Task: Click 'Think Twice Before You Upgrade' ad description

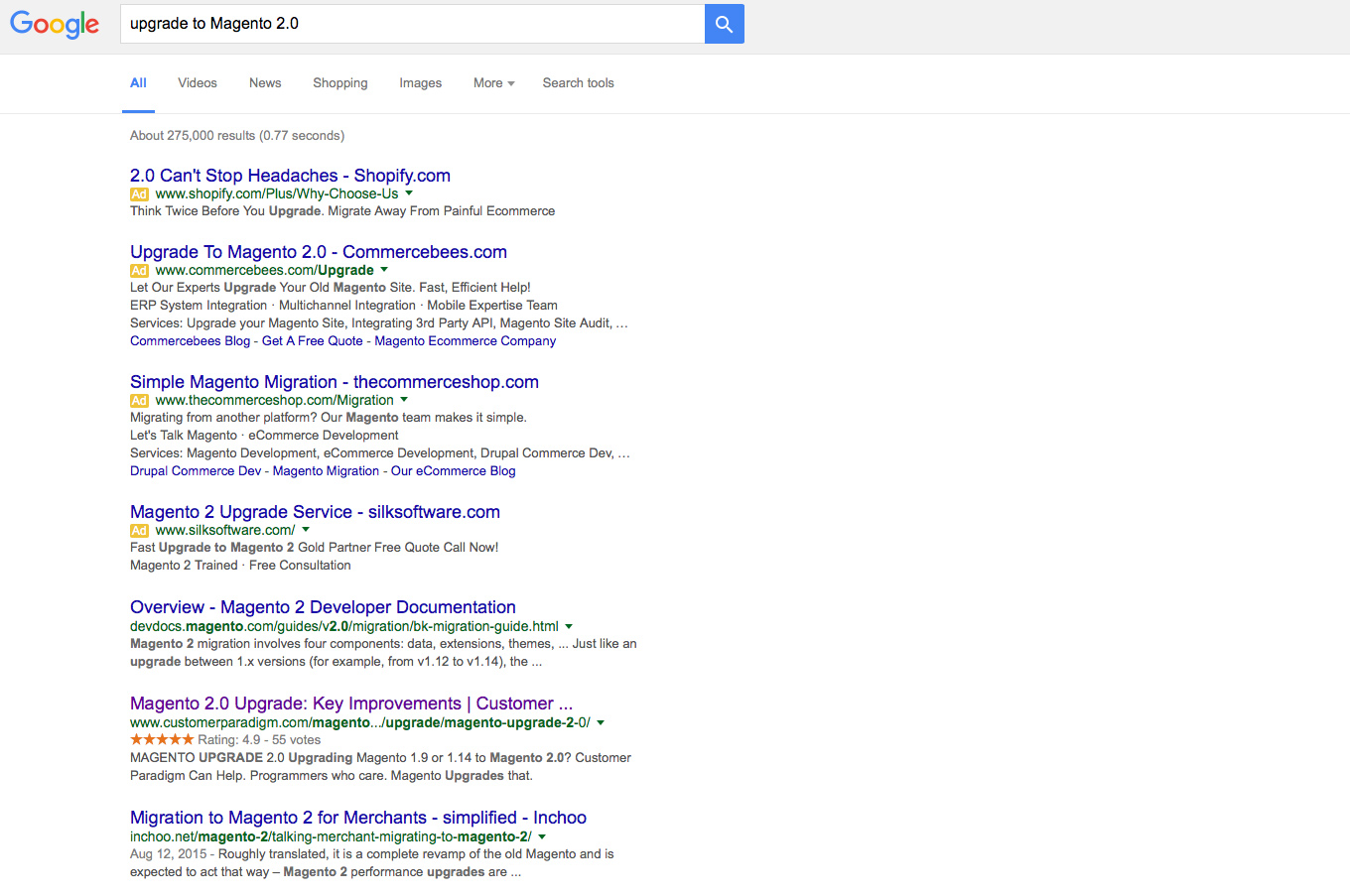Action: point(342,211)
